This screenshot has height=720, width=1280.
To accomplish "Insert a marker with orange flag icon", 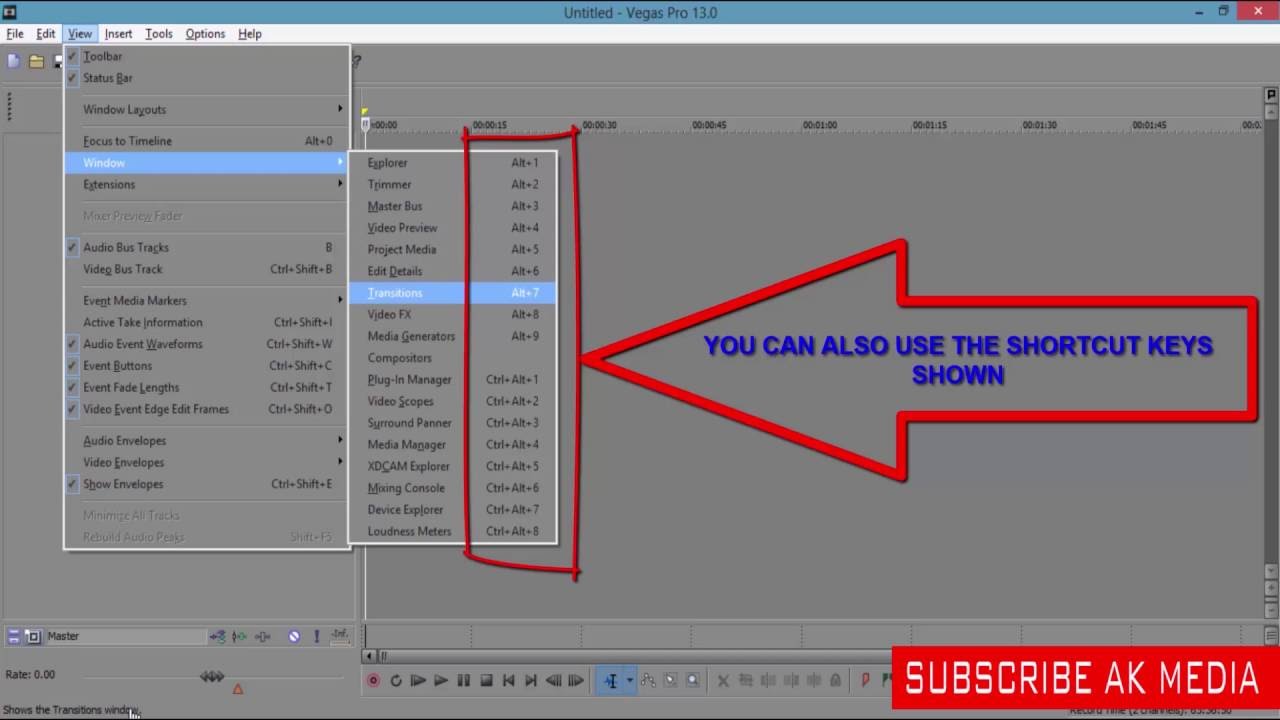I will pos(866,681).
